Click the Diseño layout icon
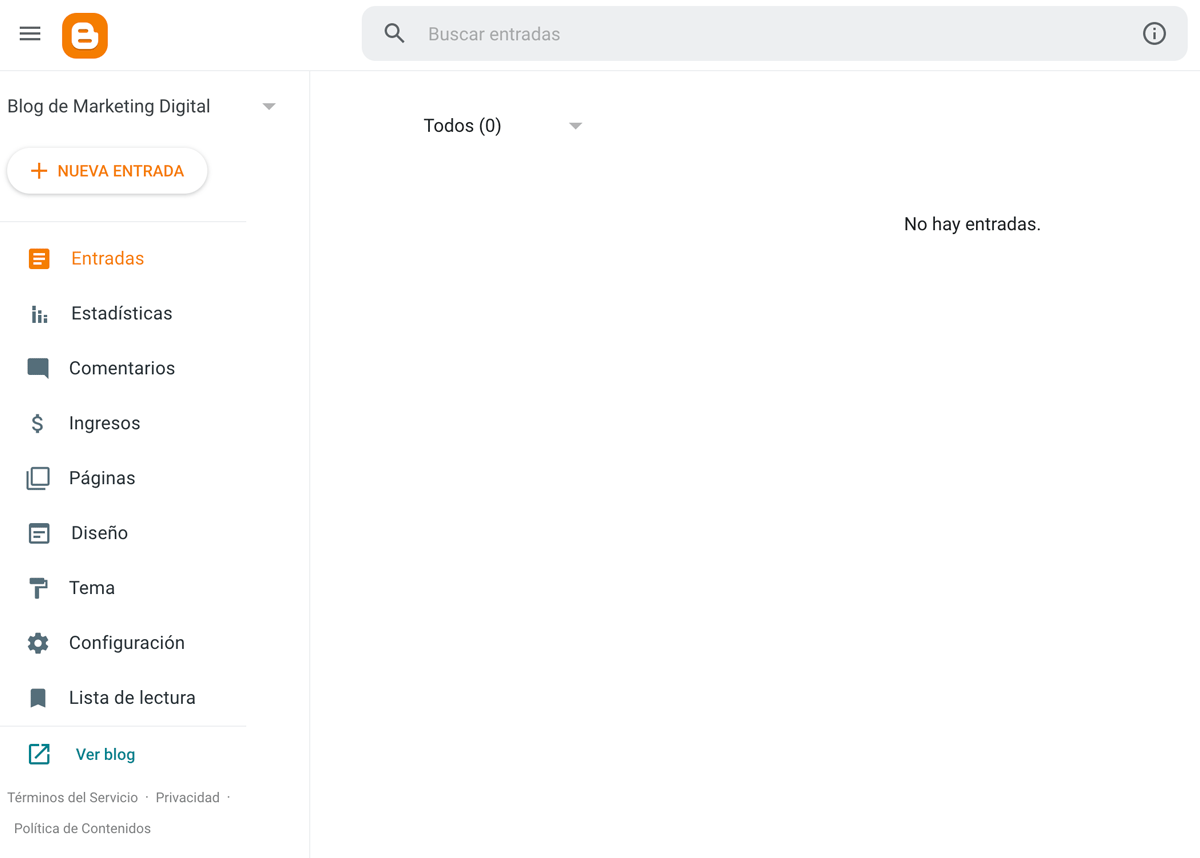Viewport: 1200px width, 858px height. coord(38,533)
